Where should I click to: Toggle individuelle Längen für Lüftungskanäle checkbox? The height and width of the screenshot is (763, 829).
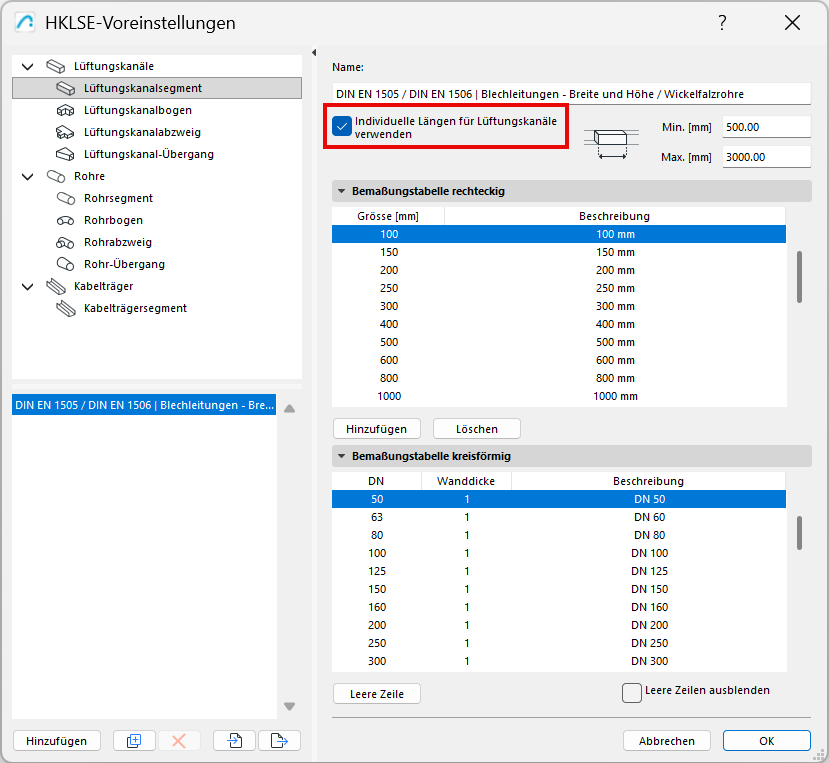342,127
